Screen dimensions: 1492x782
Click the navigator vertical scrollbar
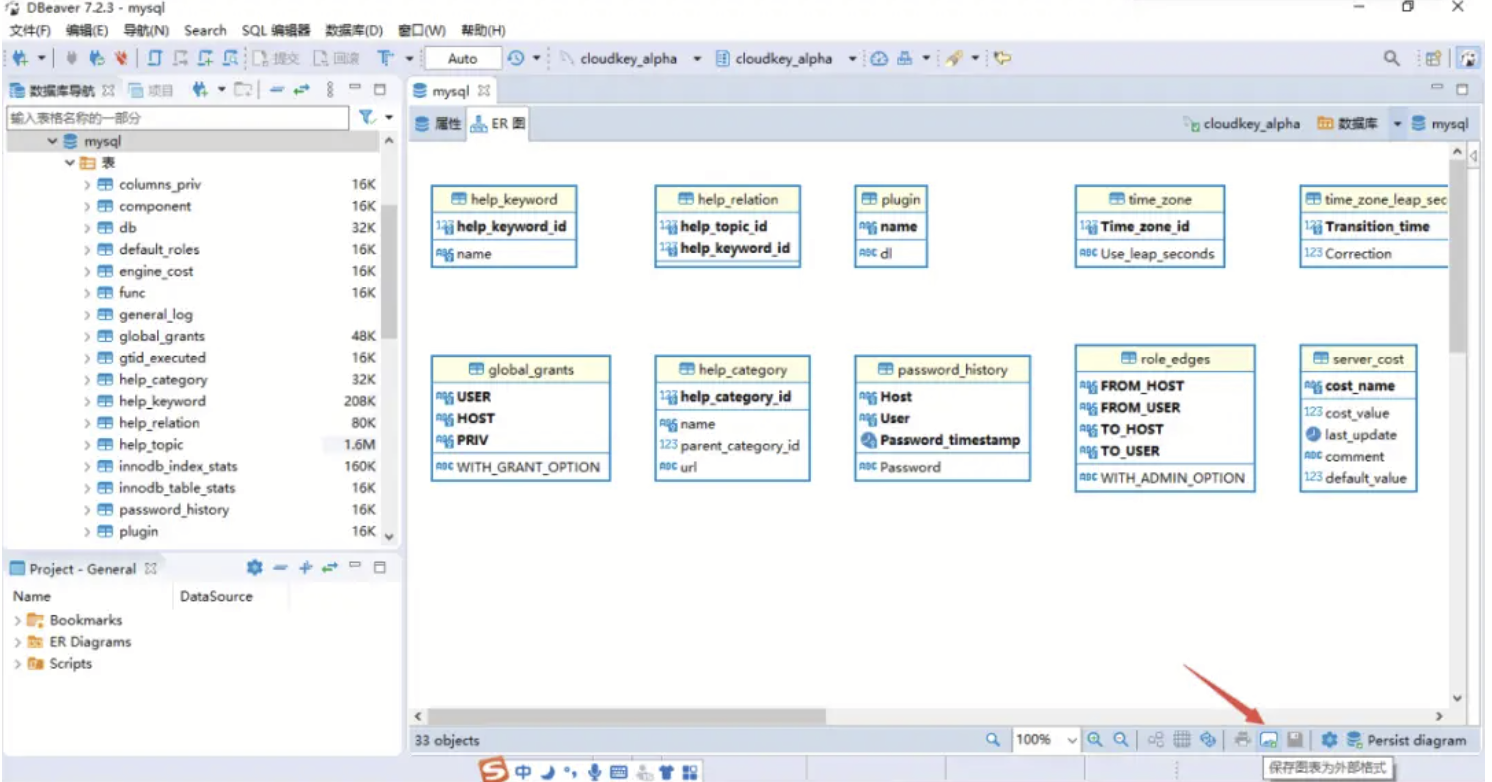click(389, 272)
